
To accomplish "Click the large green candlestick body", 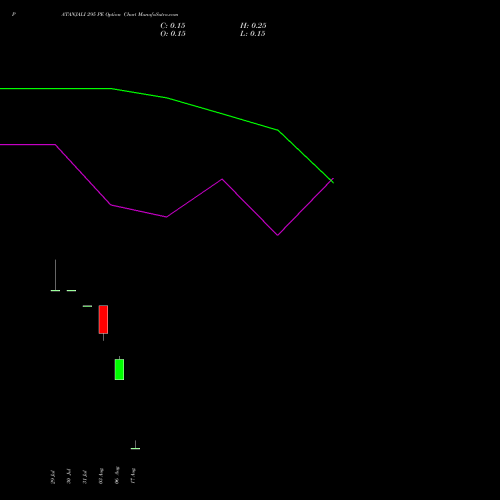I will [119, 369].
